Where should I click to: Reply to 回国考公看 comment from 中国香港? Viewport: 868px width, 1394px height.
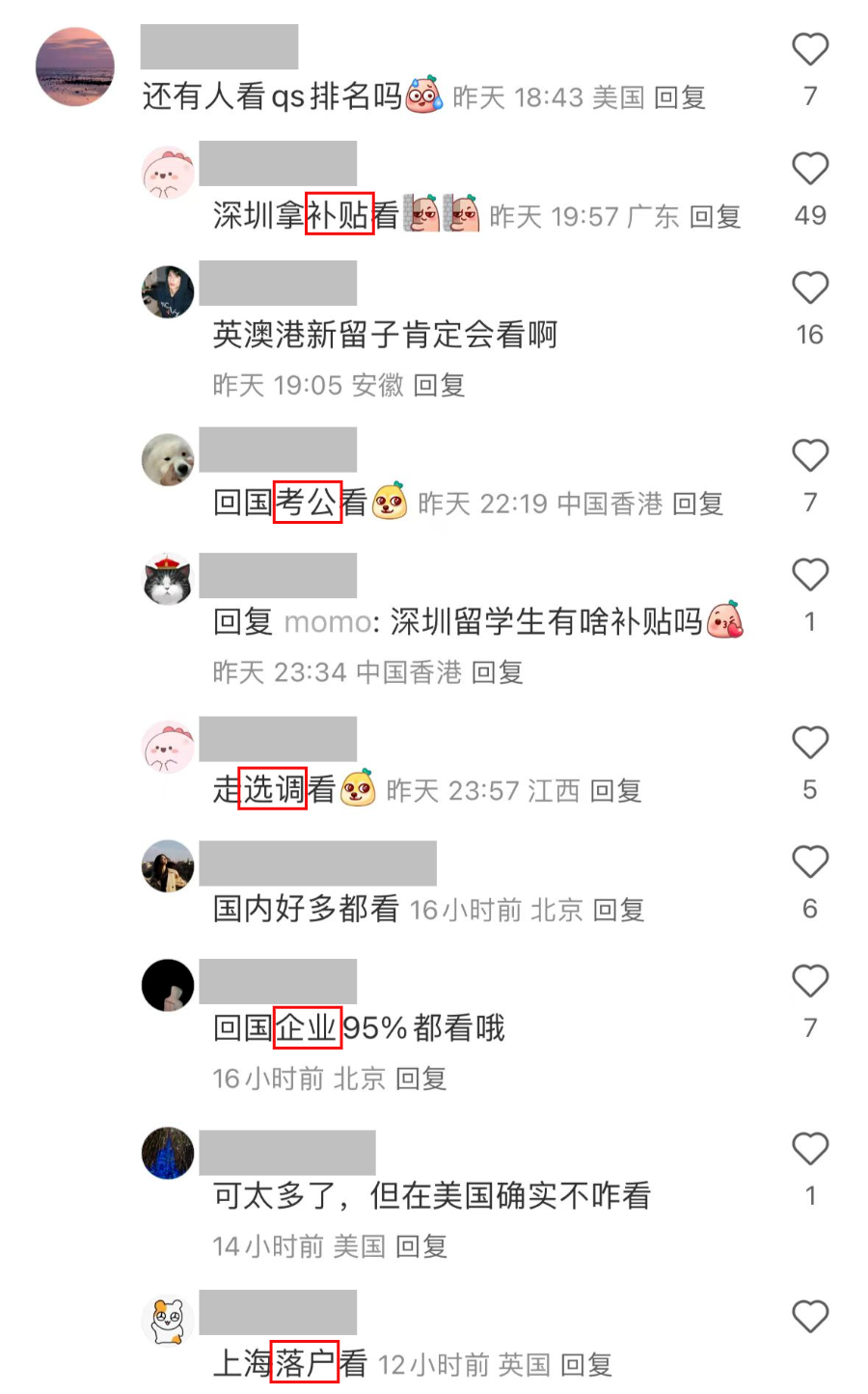click(x=698, y=504)
